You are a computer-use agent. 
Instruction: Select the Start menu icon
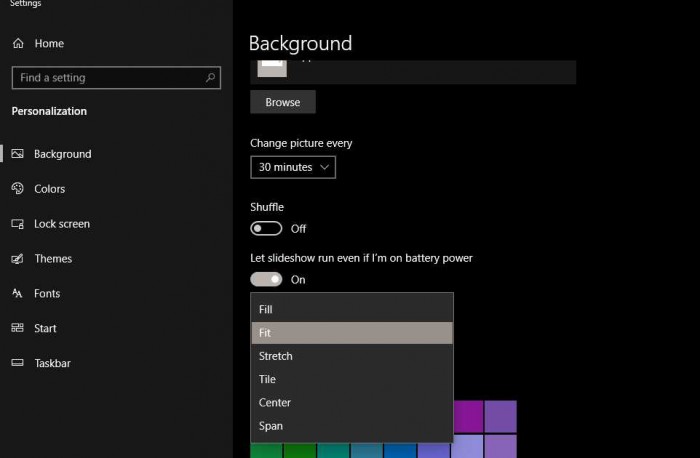[17, 328]
